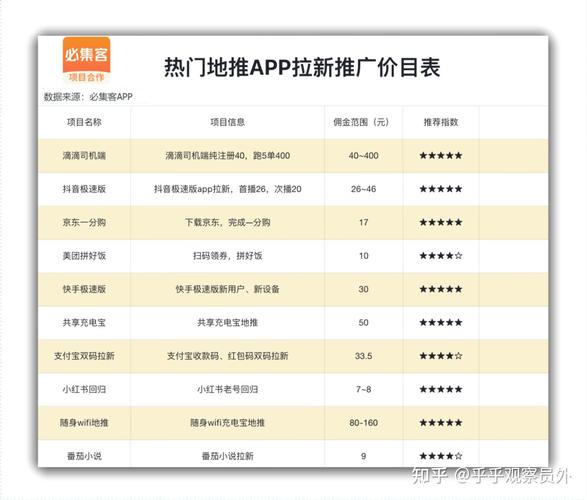
Task: Click the star rating in 京东一分购 row
Action: coord(441,222)
